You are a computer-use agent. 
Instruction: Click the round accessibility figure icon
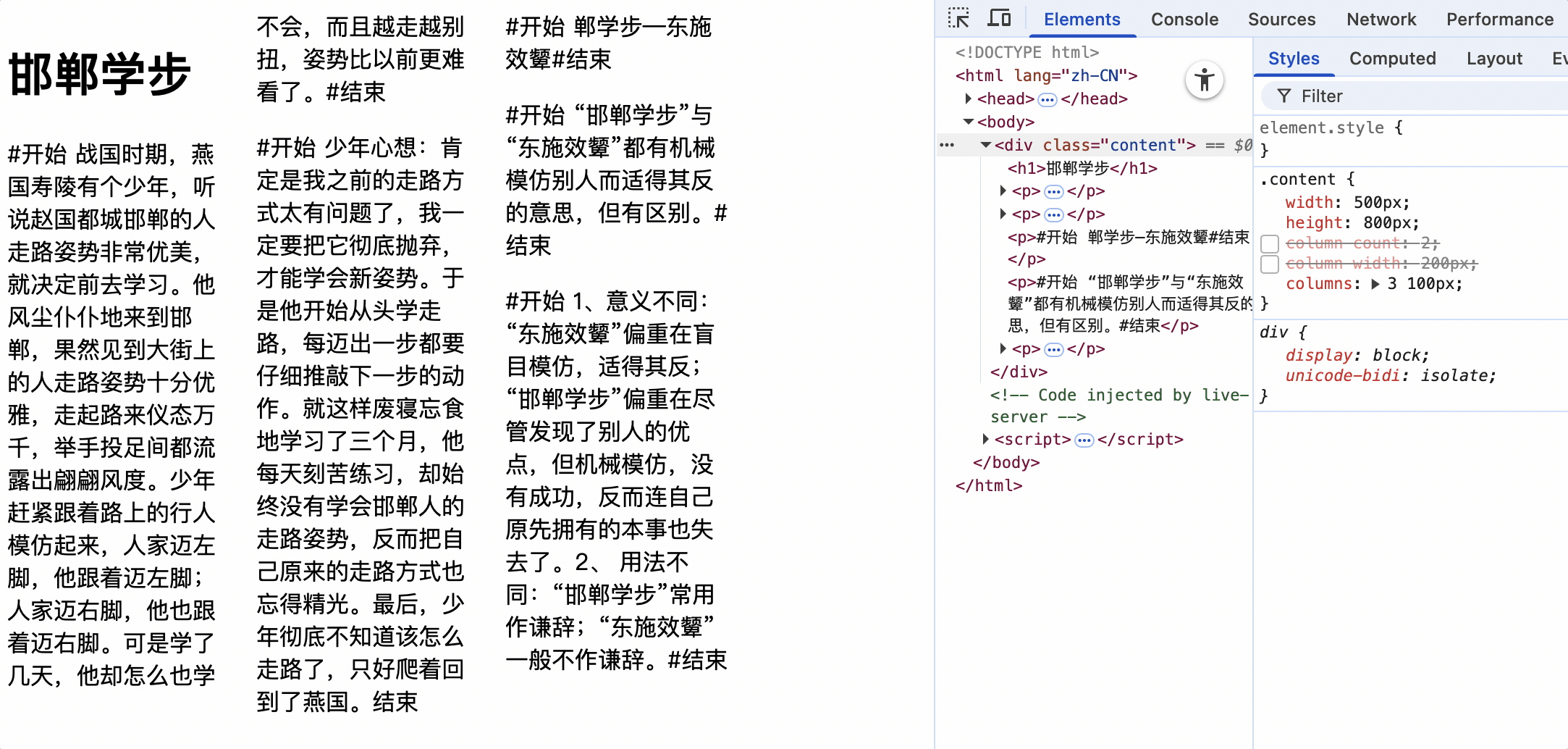1205,80
